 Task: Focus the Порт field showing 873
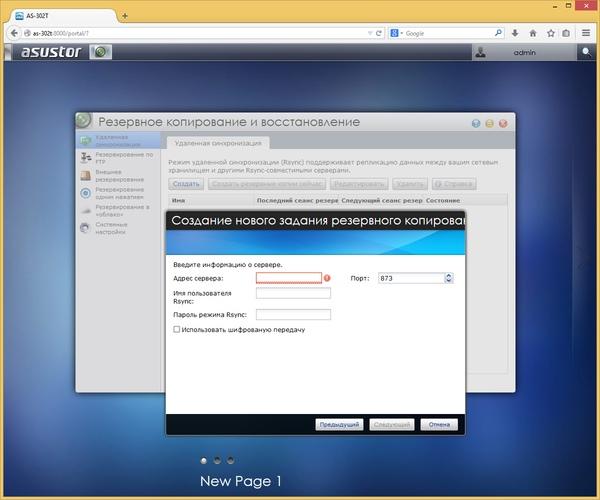[x=411, y=278]
